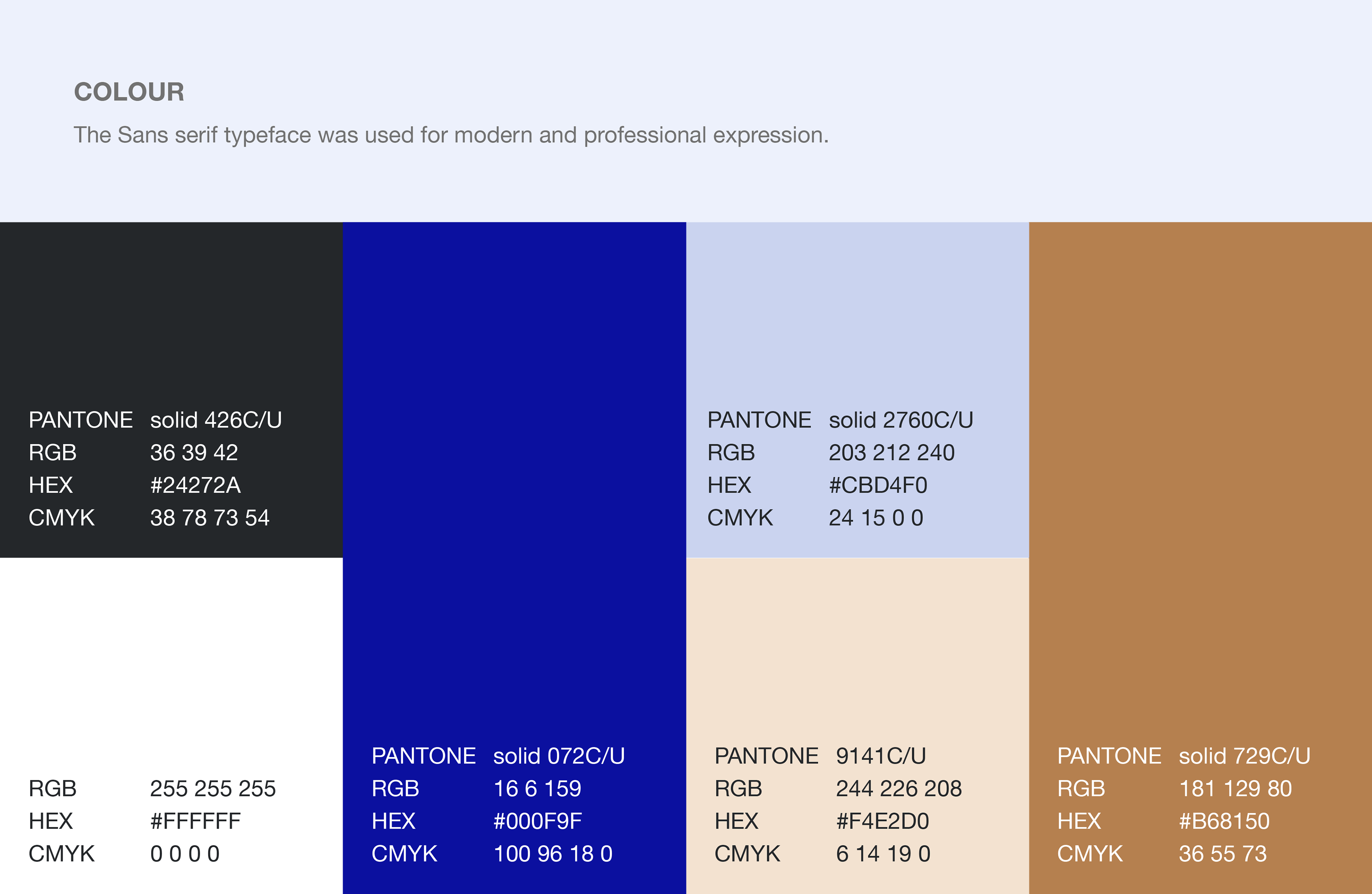Select the cream 9141C/U swatch

pos(857,726)
